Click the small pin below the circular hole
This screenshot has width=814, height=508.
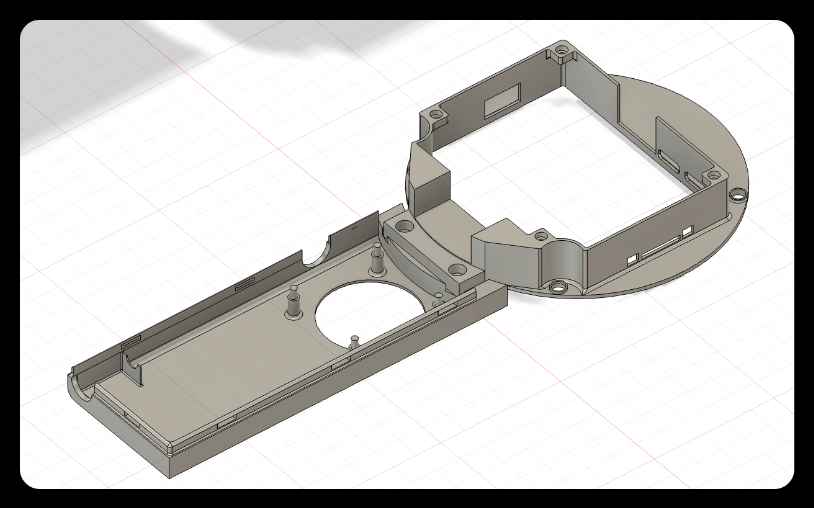tap(355, 340)
